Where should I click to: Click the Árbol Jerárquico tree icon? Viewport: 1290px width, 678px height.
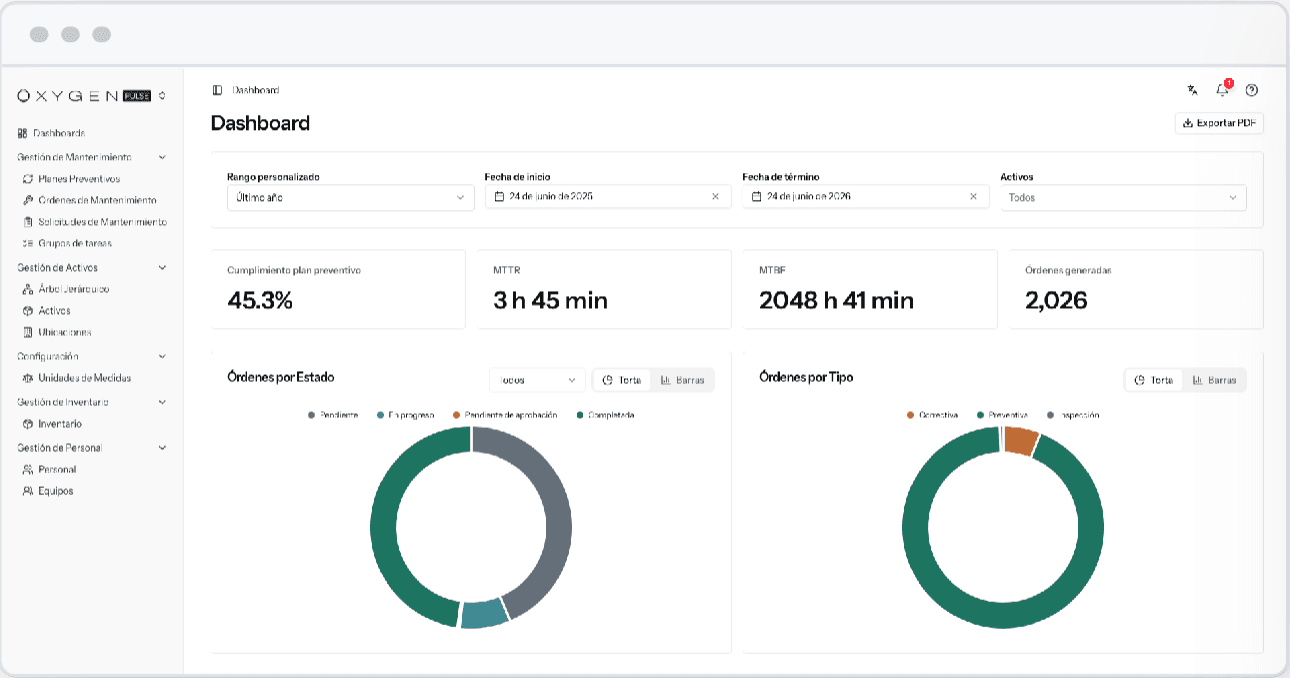(x=28, y=289)
